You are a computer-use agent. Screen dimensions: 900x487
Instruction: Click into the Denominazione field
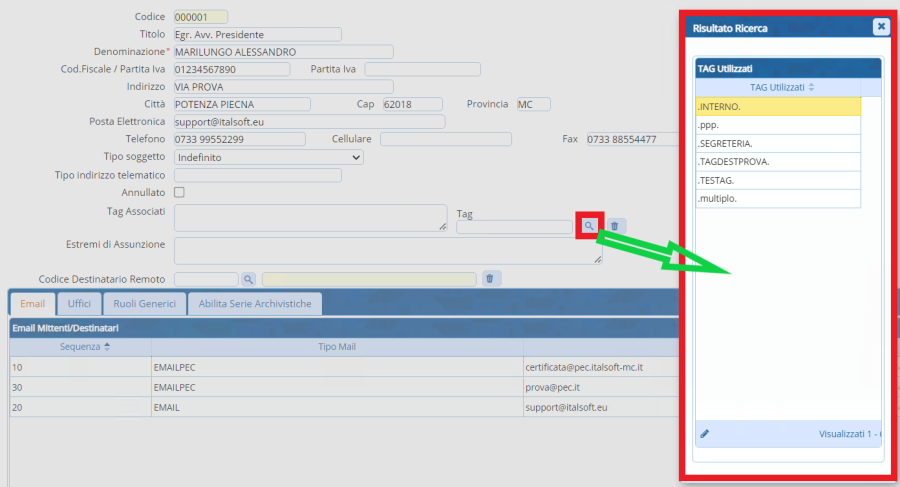click(282, 52)
